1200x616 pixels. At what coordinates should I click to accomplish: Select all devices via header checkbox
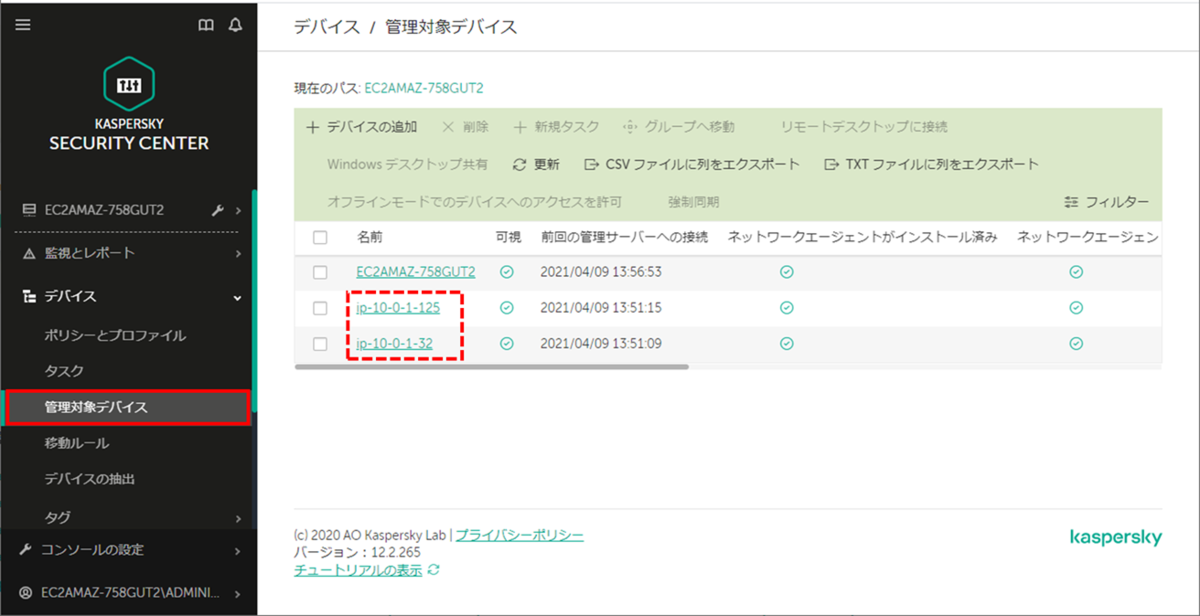click(x=319, y=237)
